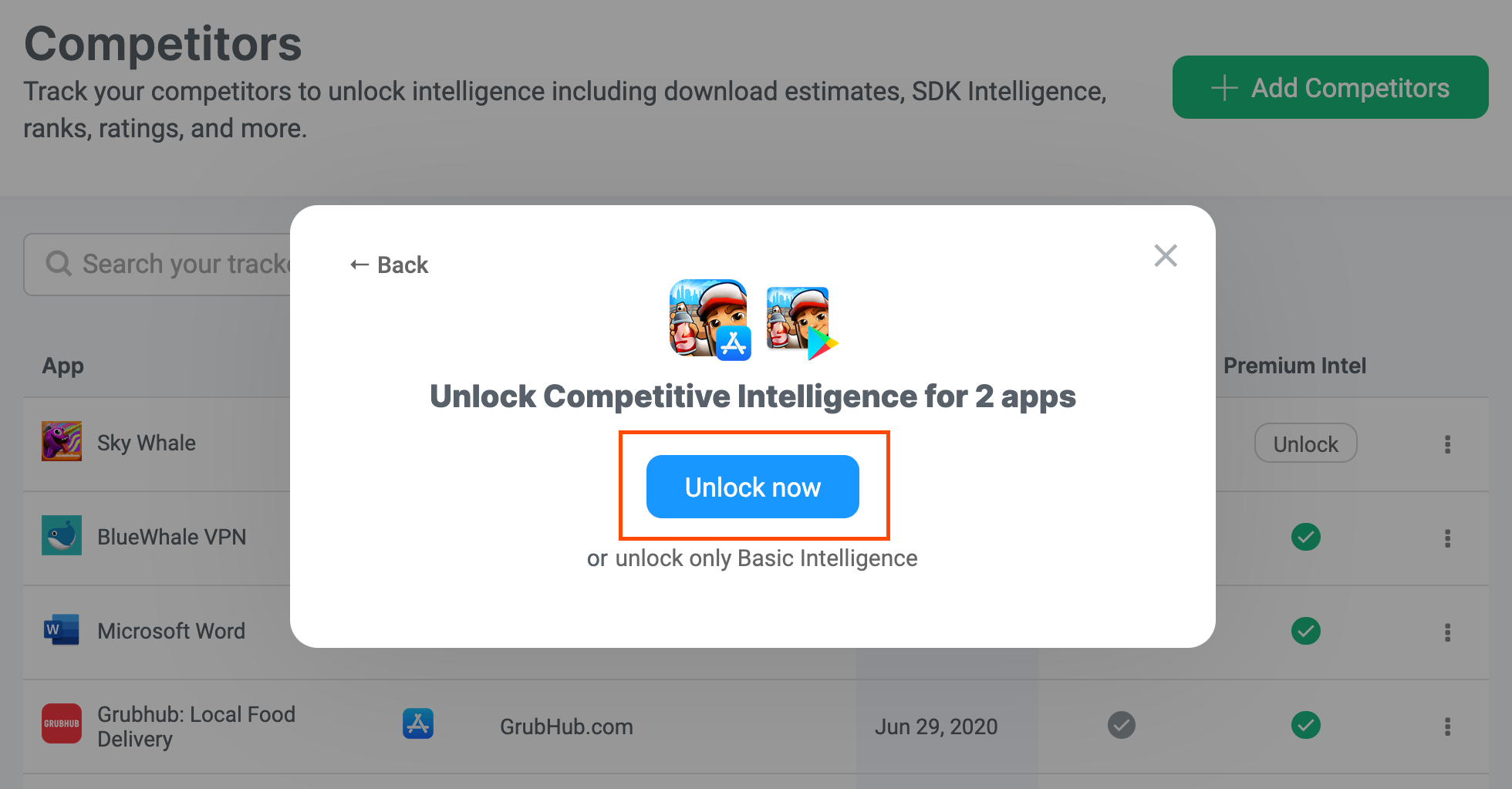
Task: Click the Google Play Subway Surfers icon
Action: pyautogui.click(x=802, y=322)
